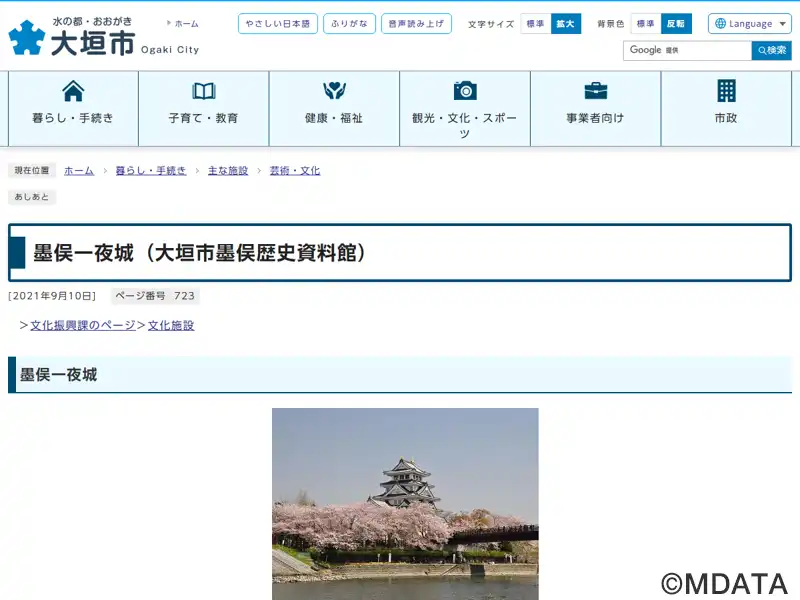Screen dimensions: 800x600
Task: Click the 検索 search button
Action: pos(771,51)
